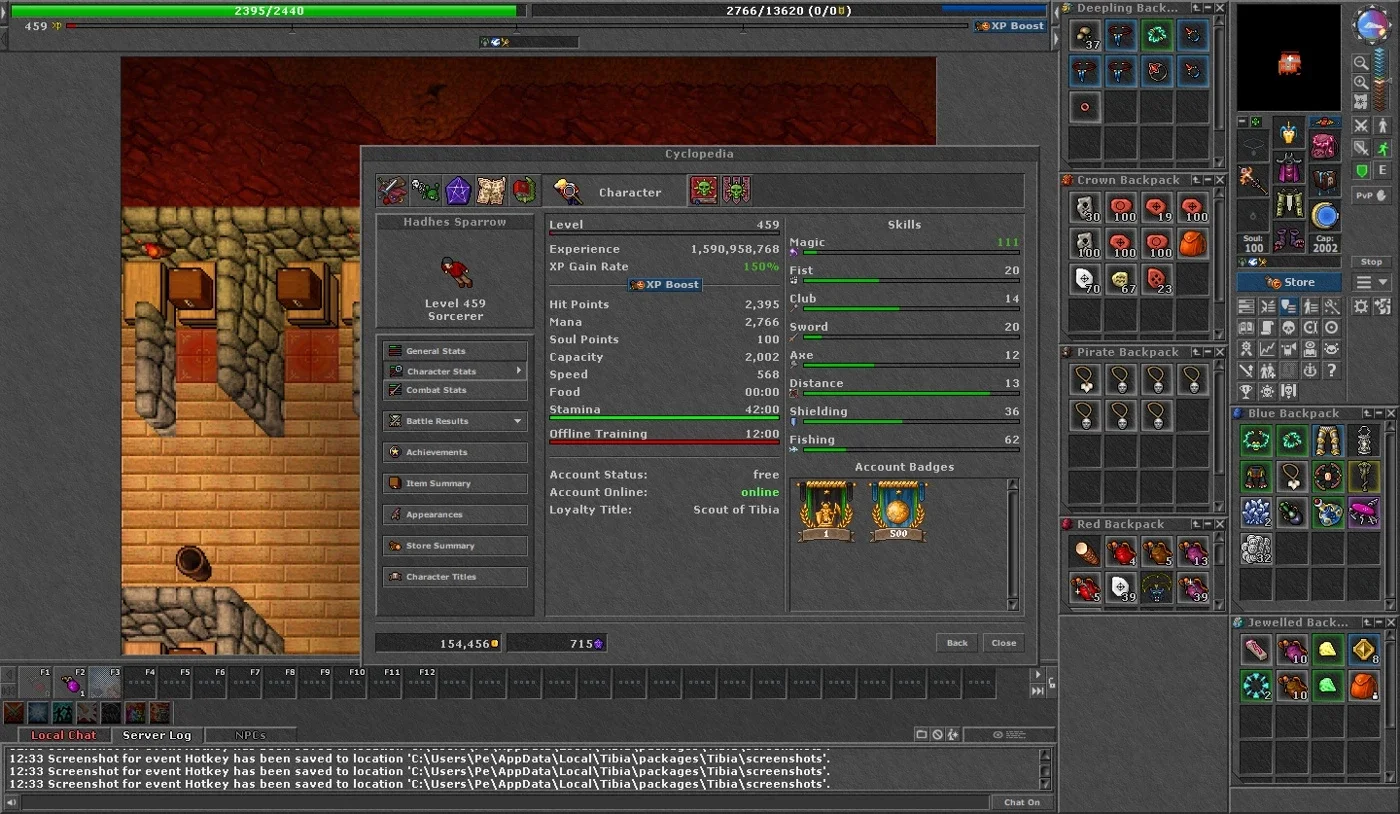Open the Bestiary skull-and-monster icon in Cyclopedia

[x=425, y=190]
